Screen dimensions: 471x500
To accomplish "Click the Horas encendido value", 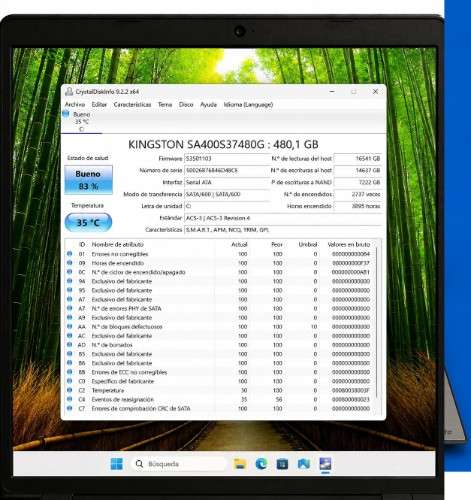I will 358,206.
